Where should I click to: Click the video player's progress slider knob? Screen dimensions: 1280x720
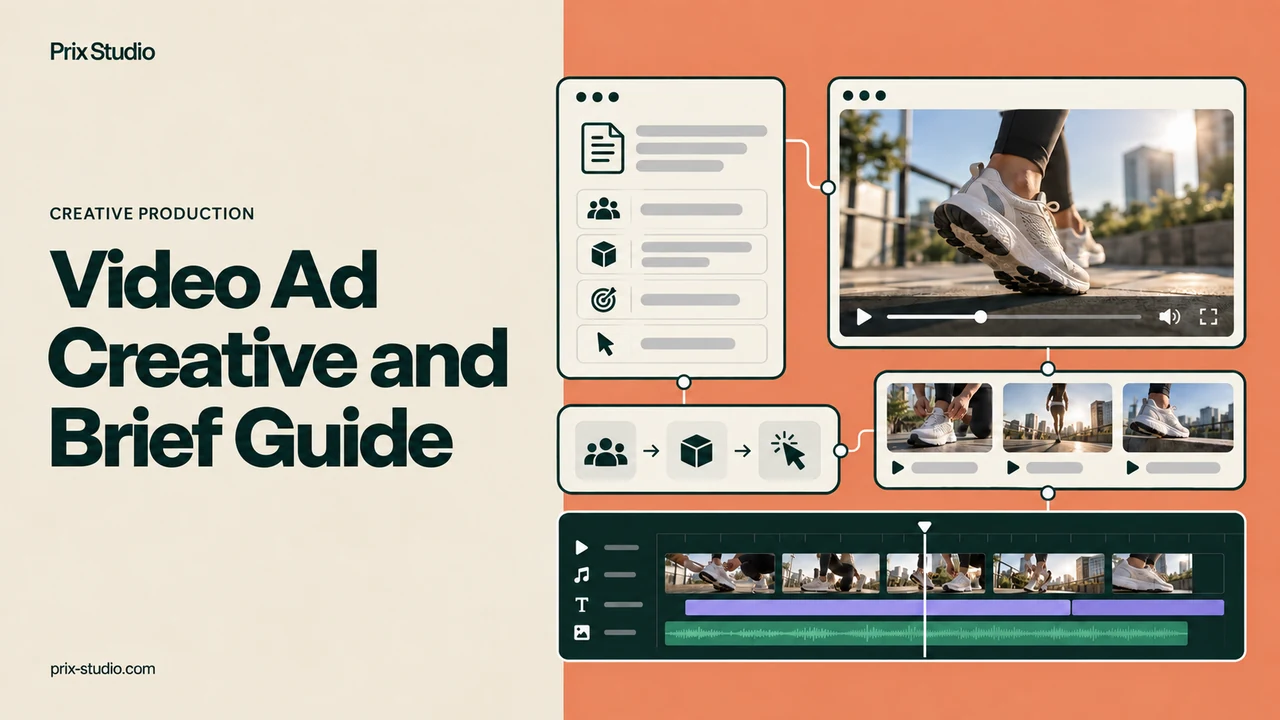point(981,317)
